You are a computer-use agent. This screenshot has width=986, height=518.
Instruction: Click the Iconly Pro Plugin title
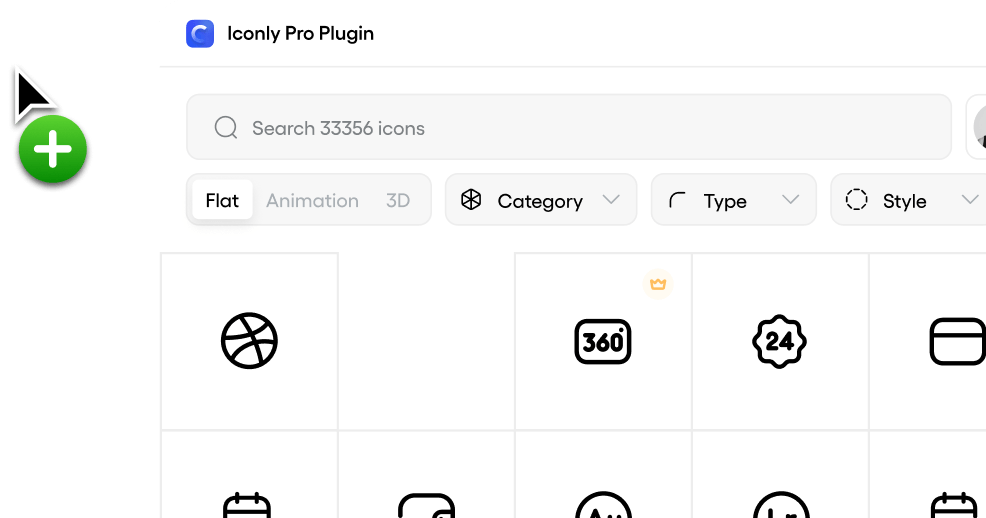[x=300, y=34]
